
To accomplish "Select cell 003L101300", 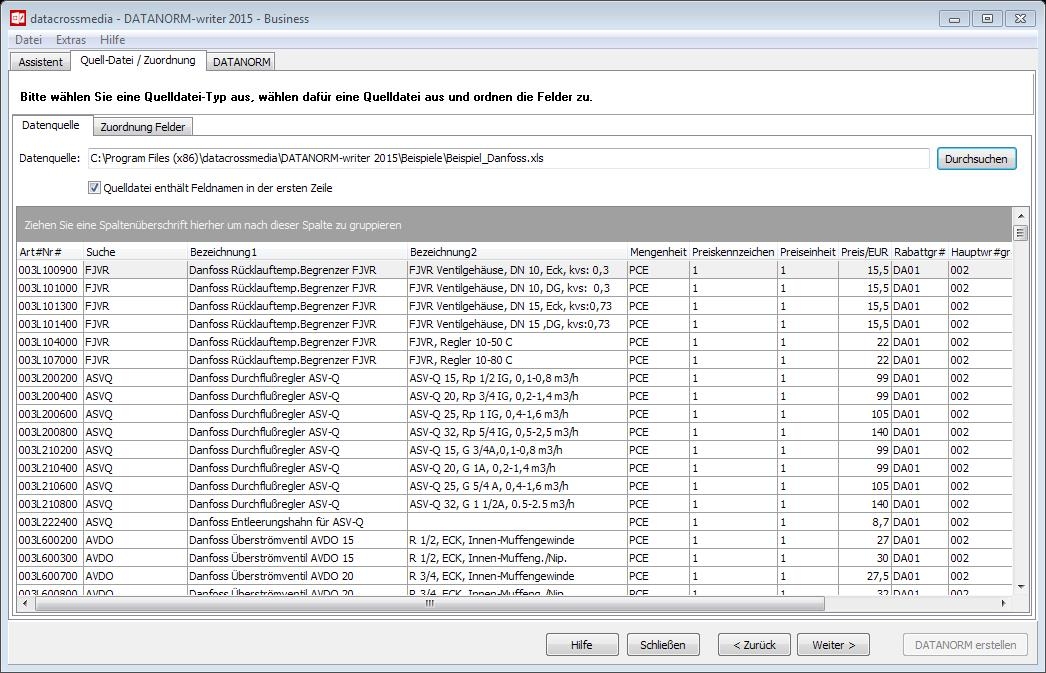I will [x=48, y=306].
